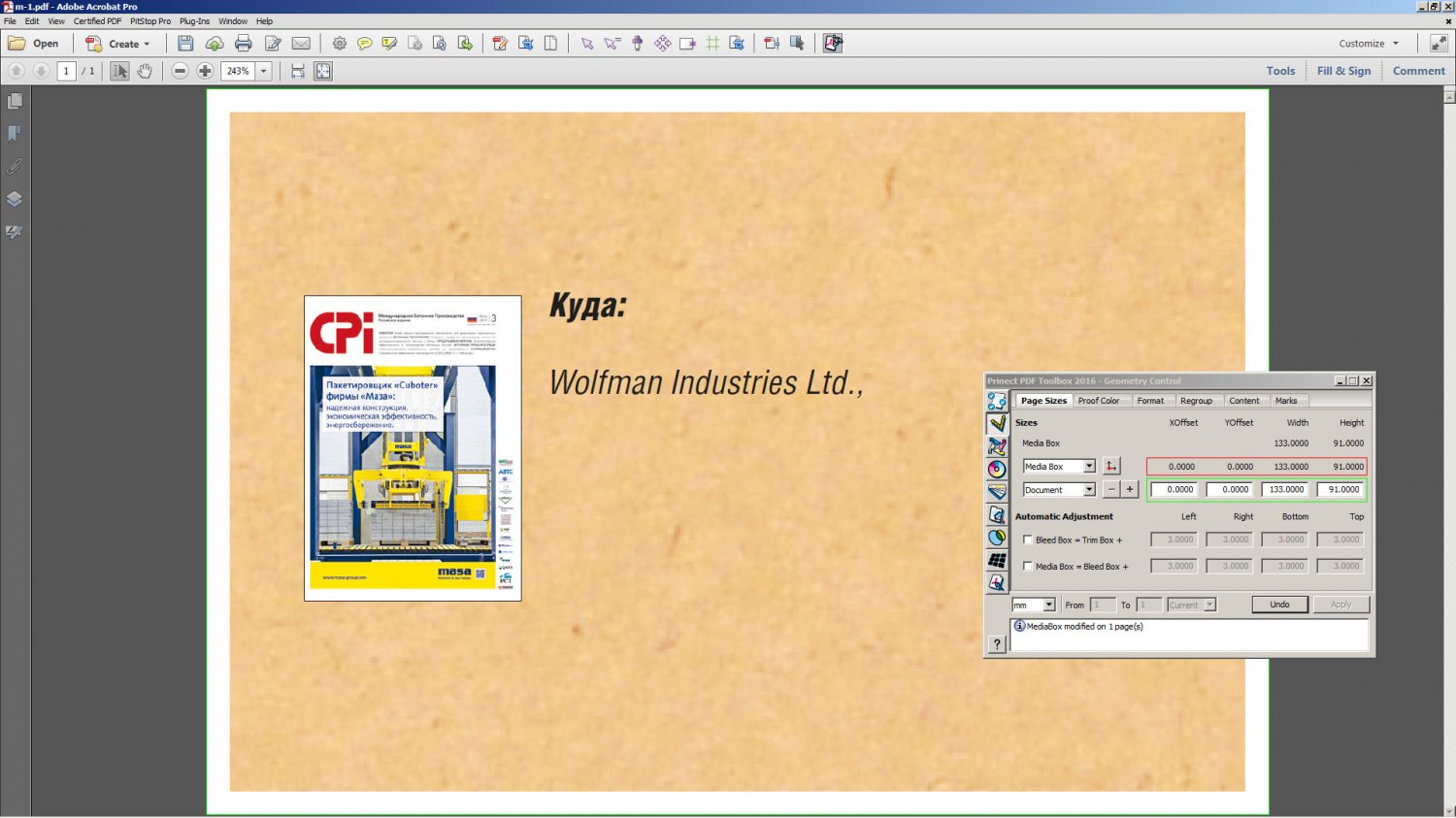Click the editable Width field 133.0000

[x=1284, y=490]
